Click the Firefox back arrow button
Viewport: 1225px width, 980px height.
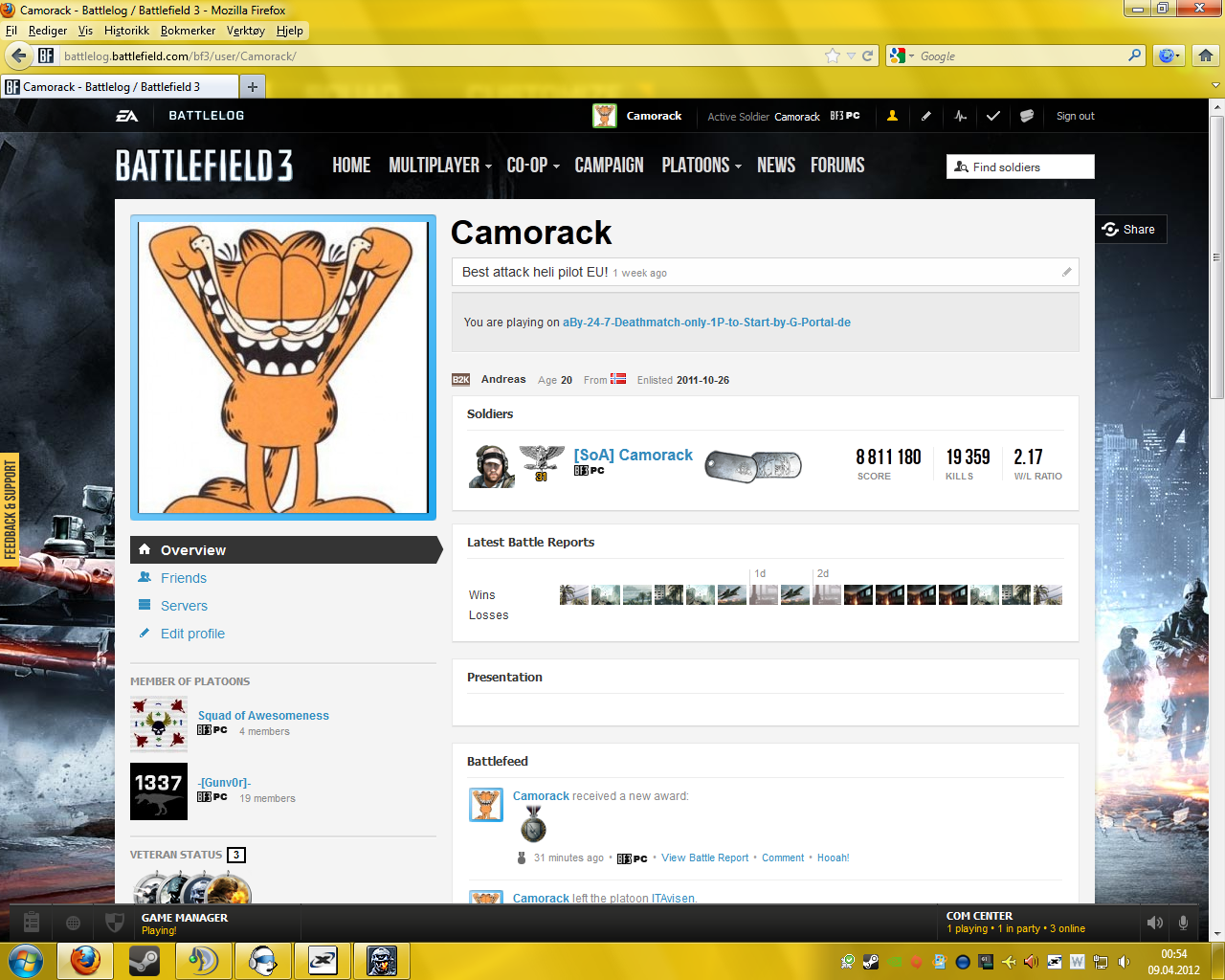[19, 56]
